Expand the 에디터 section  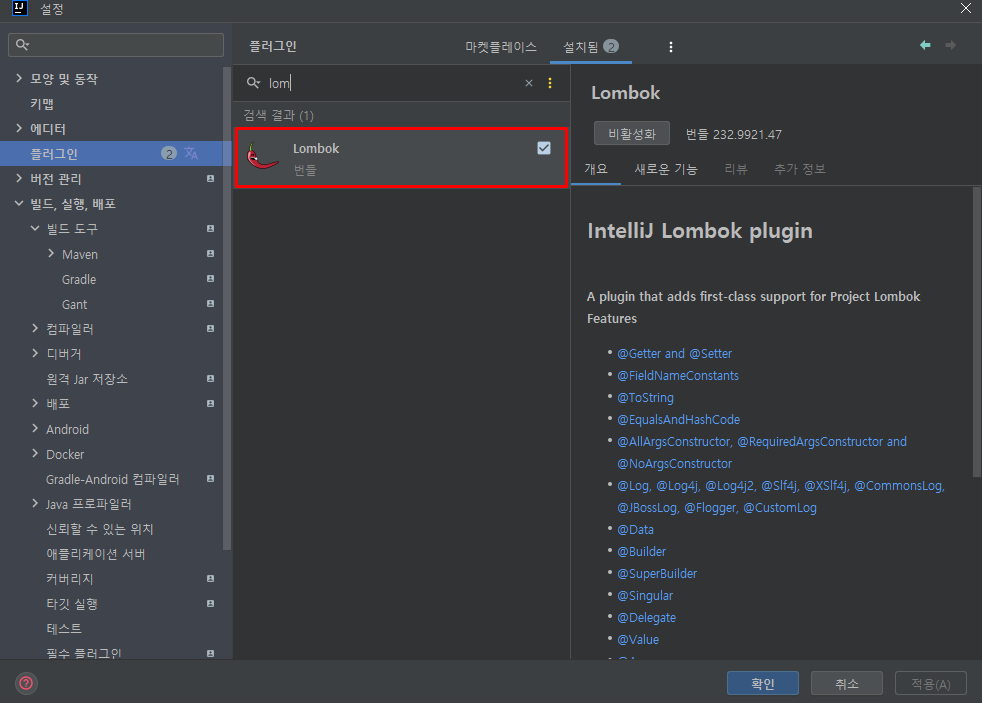19,128
